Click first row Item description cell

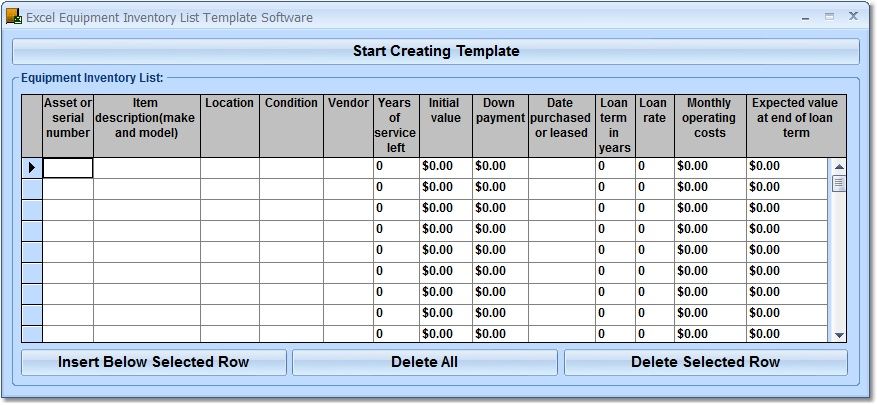point(147,168)
